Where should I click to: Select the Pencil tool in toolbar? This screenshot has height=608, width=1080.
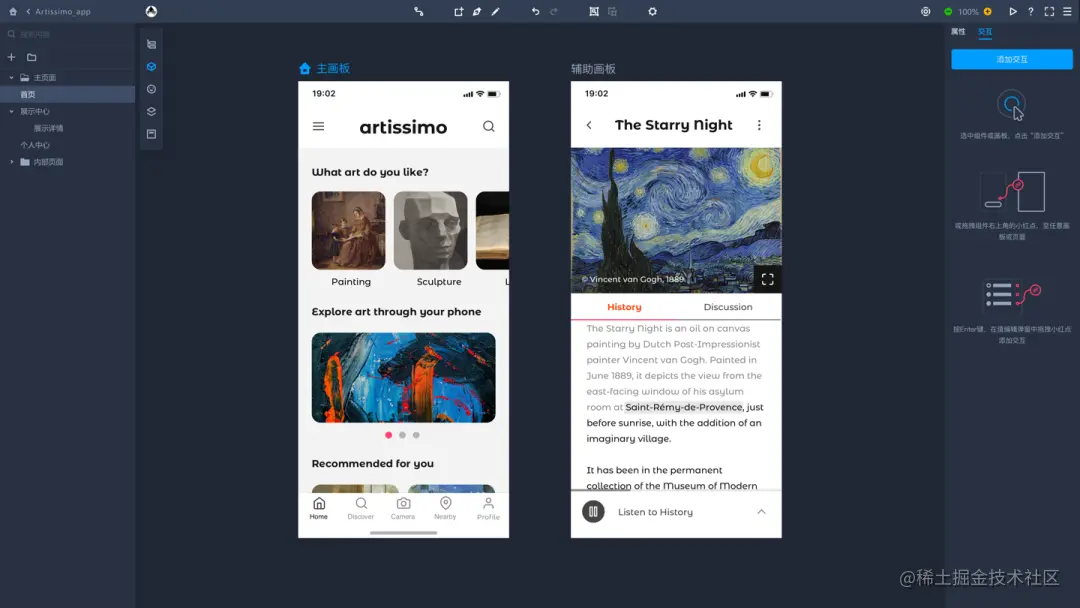point(495,11)
